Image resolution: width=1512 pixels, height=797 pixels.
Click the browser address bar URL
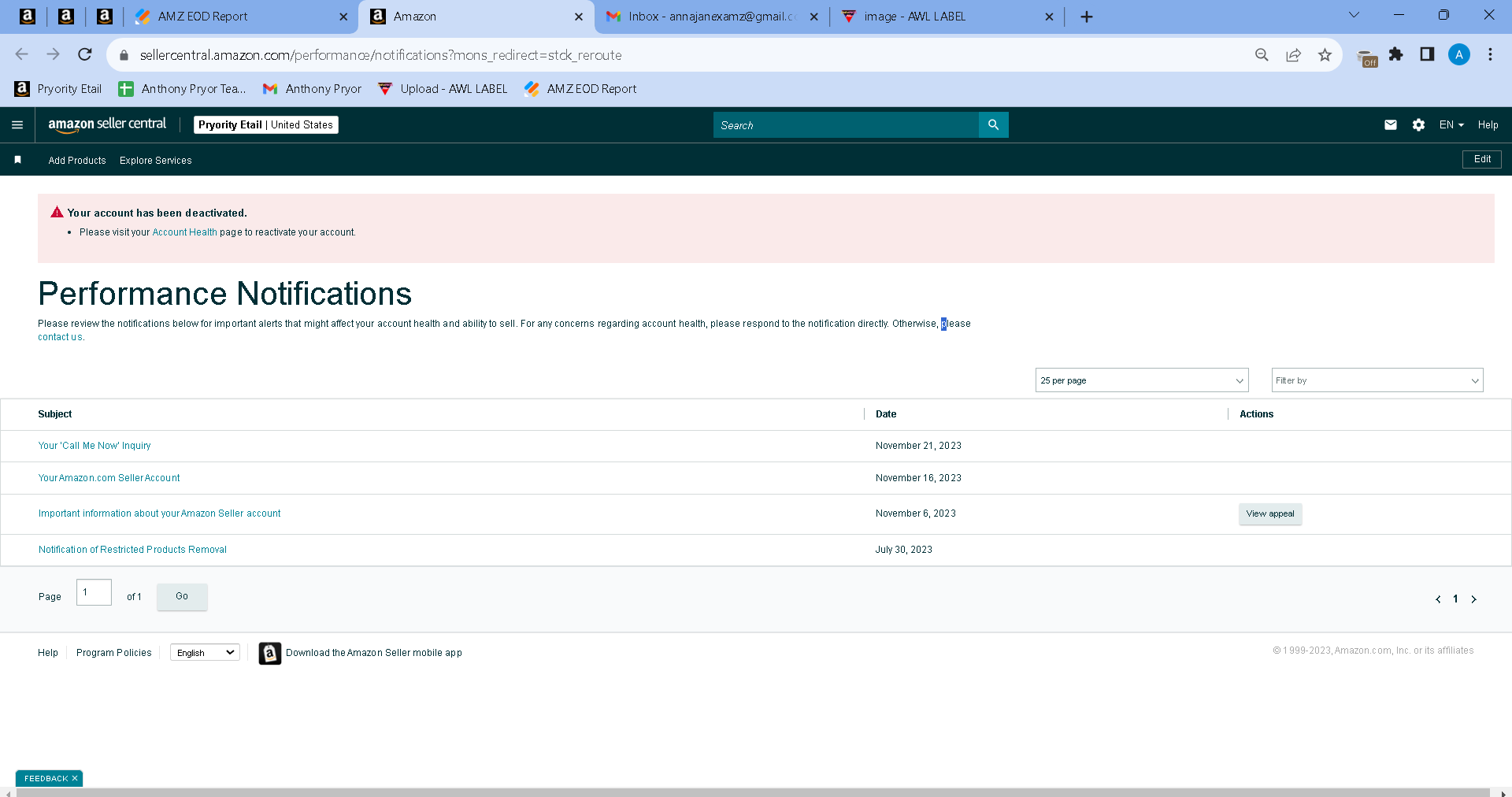click(x=381, y=55)
